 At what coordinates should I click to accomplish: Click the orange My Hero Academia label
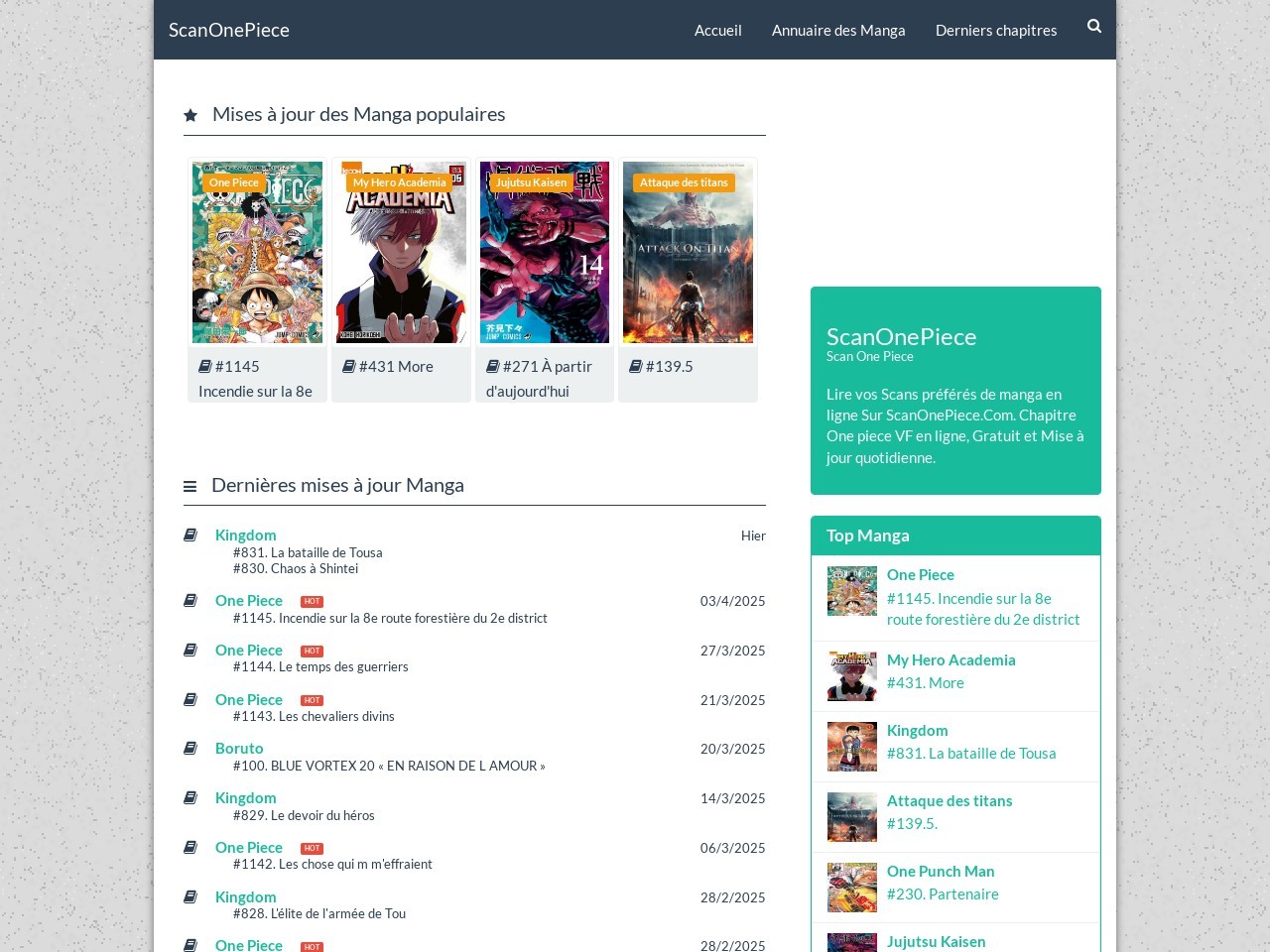(400, 182)
